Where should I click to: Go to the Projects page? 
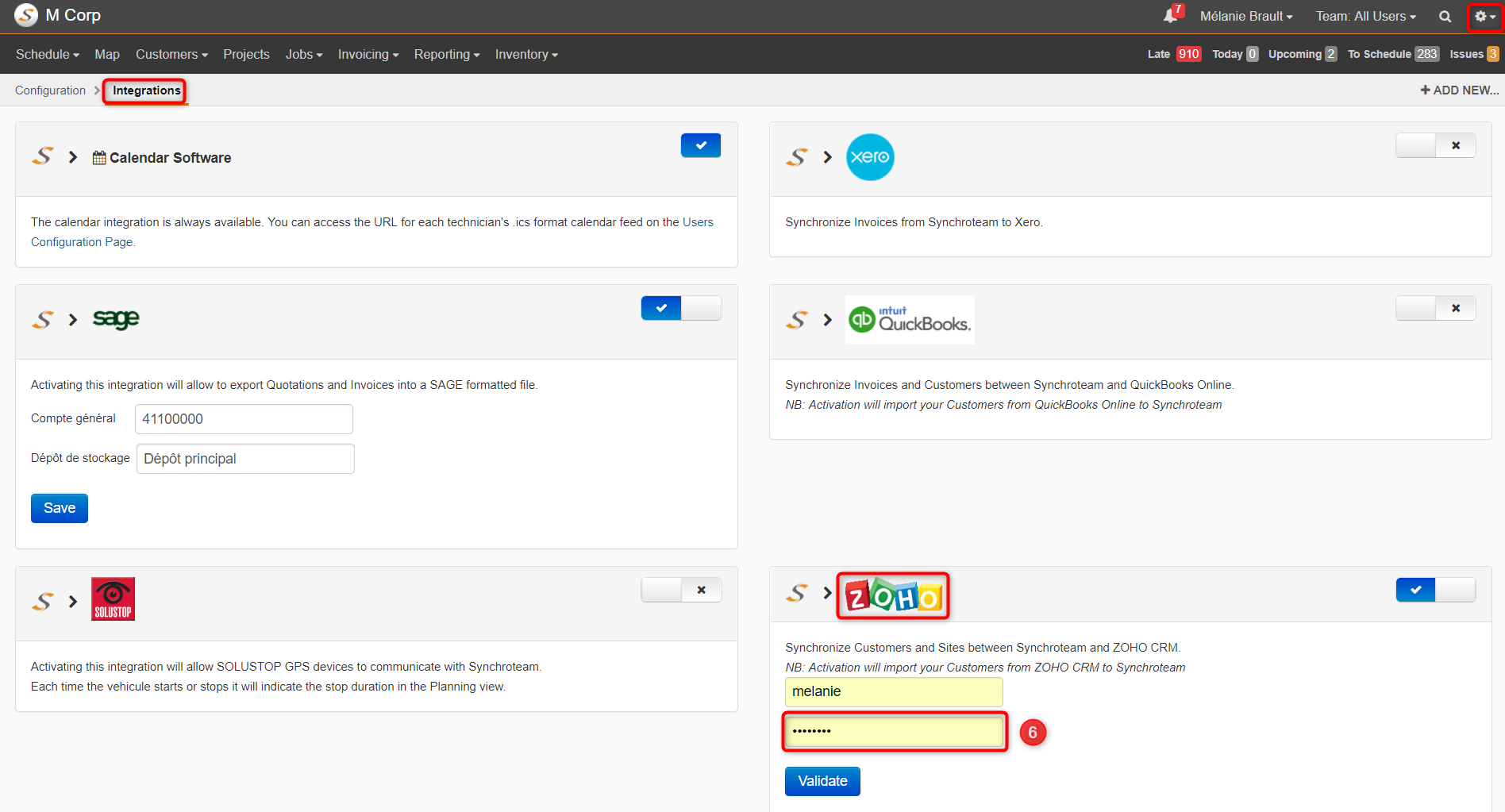246,54
